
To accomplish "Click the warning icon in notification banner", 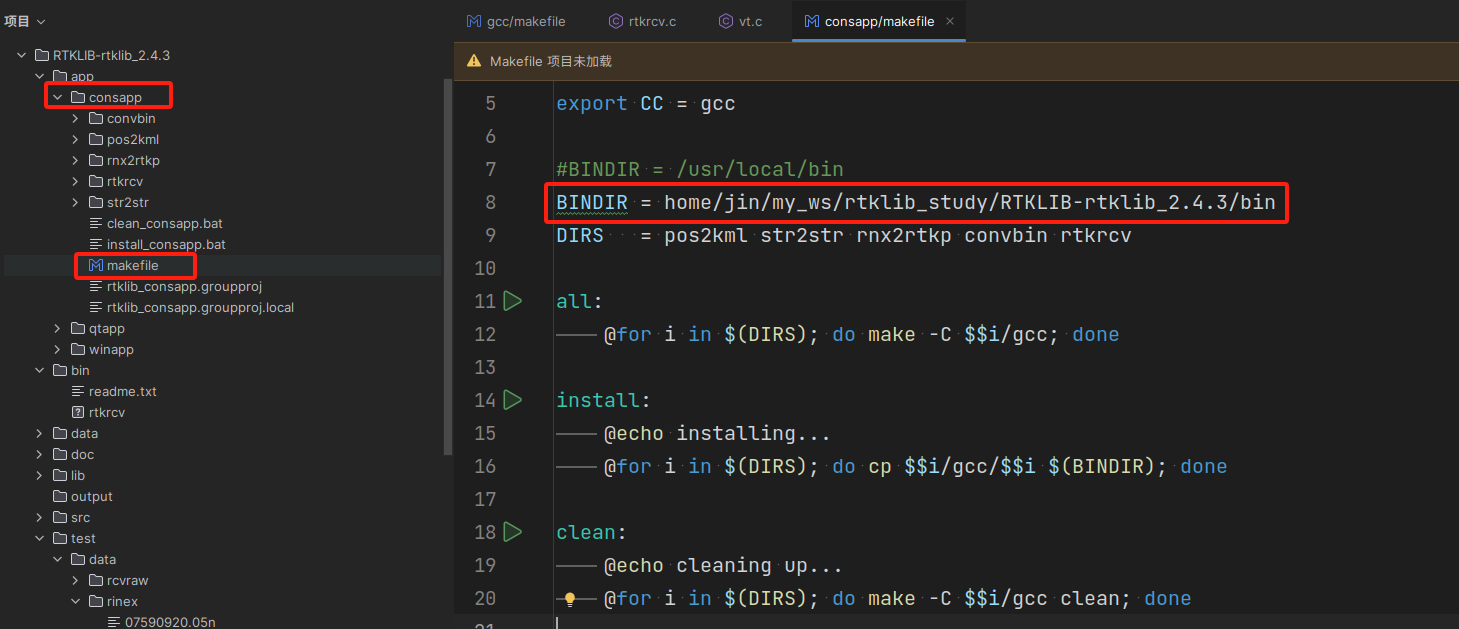I will [474, 61].
